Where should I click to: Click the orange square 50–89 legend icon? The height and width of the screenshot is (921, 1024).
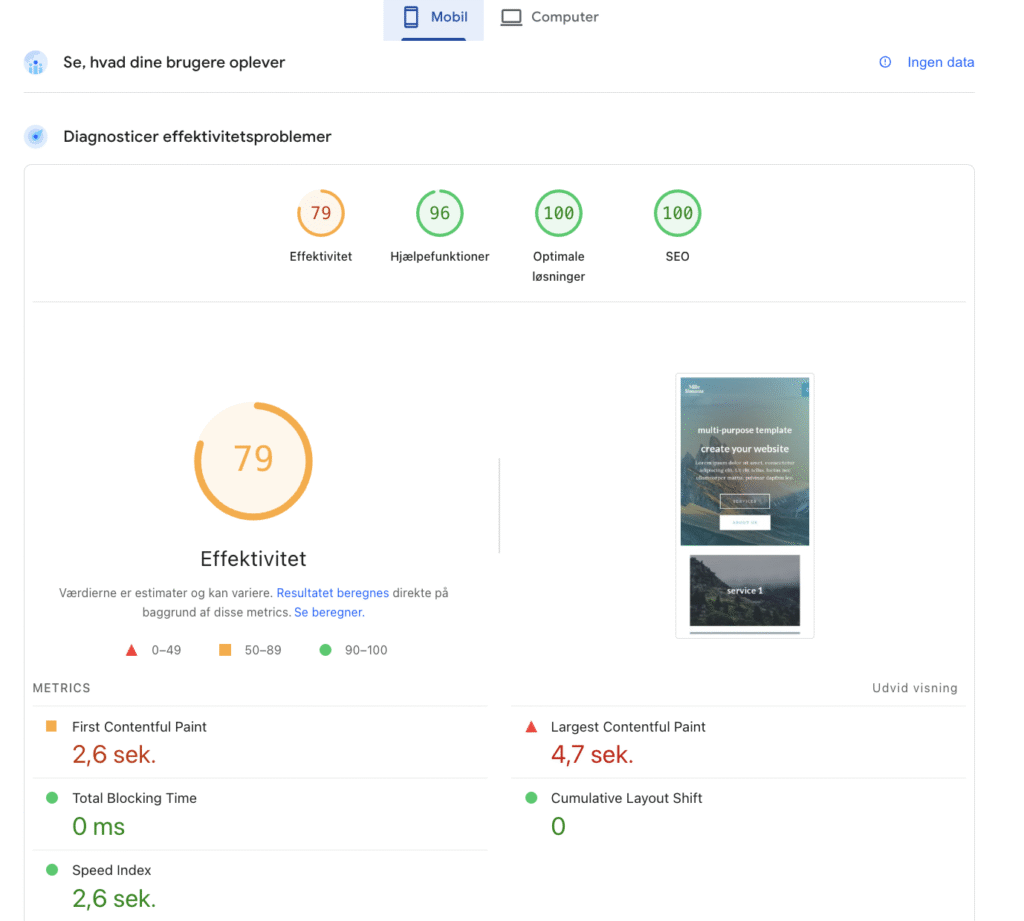[225, 650]
